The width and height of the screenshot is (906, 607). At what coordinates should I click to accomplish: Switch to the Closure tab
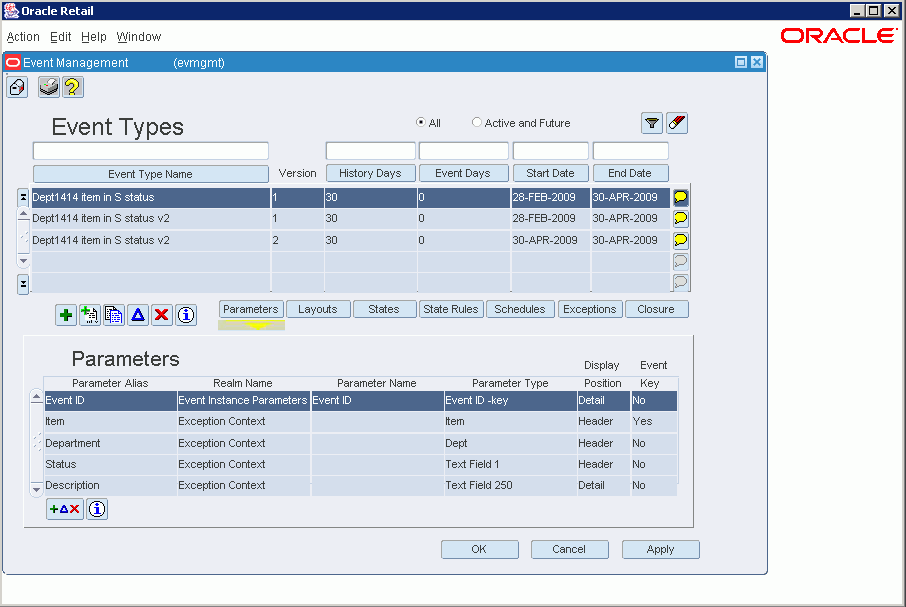click(x=656, y=309)
